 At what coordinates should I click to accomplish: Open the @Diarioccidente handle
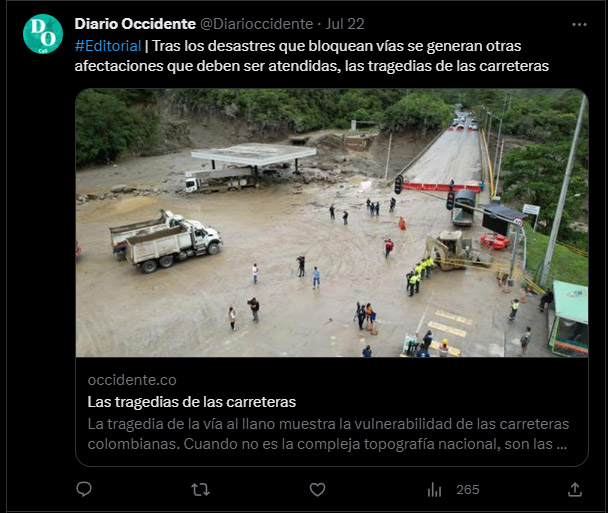coord(257,24)
